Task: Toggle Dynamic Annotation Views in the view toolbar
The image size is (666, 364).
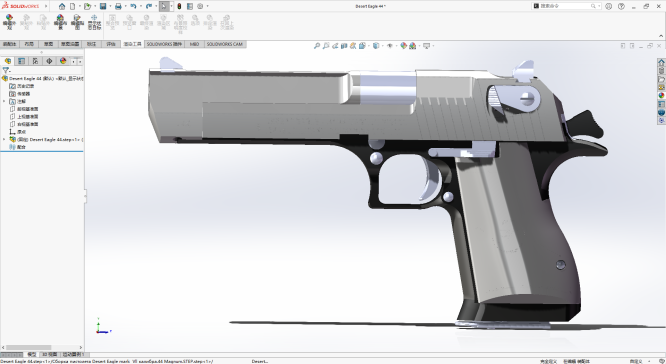Action: click(353, 46)
